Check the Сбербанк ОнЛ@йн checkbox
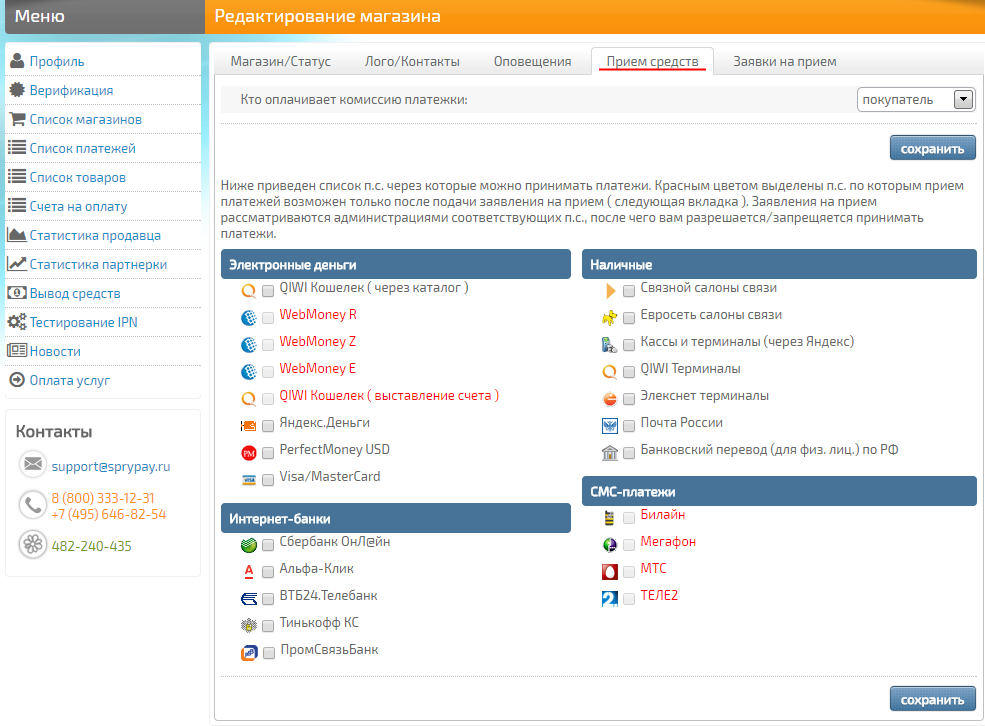The image size is (985, 726). coord(268,544)
